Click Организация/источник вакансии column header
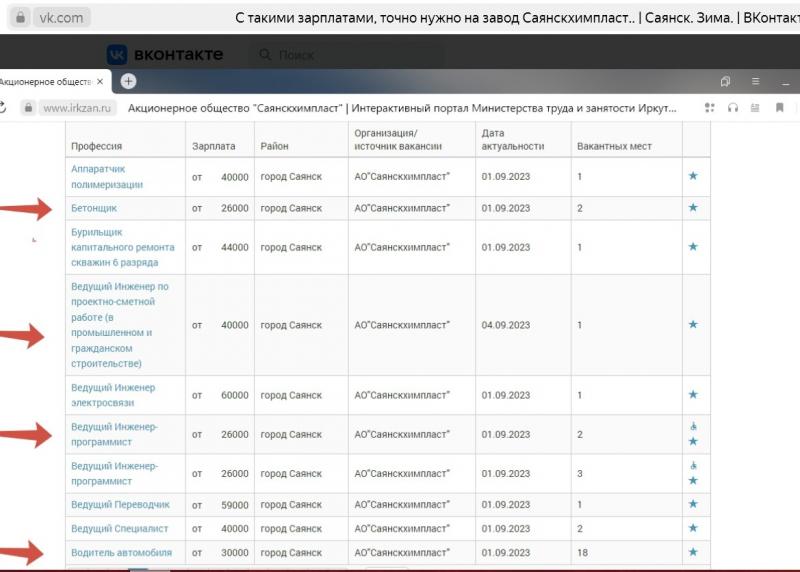 (x=398, y=139)
